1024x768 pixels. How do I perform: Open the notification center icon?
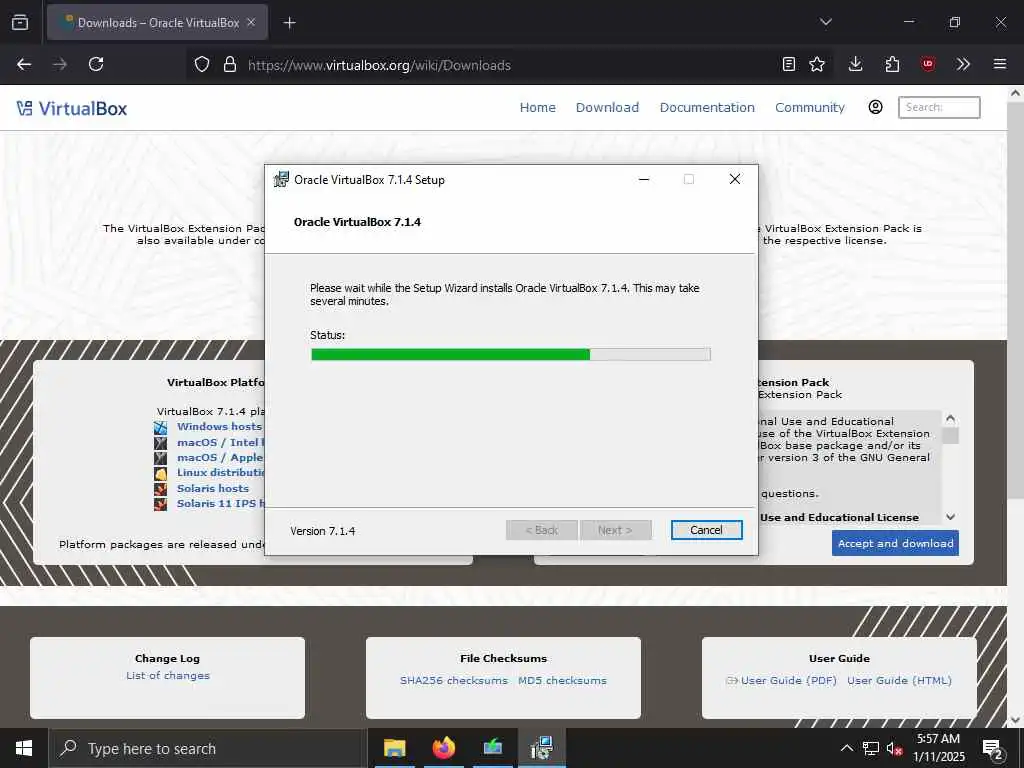(993, 749)
